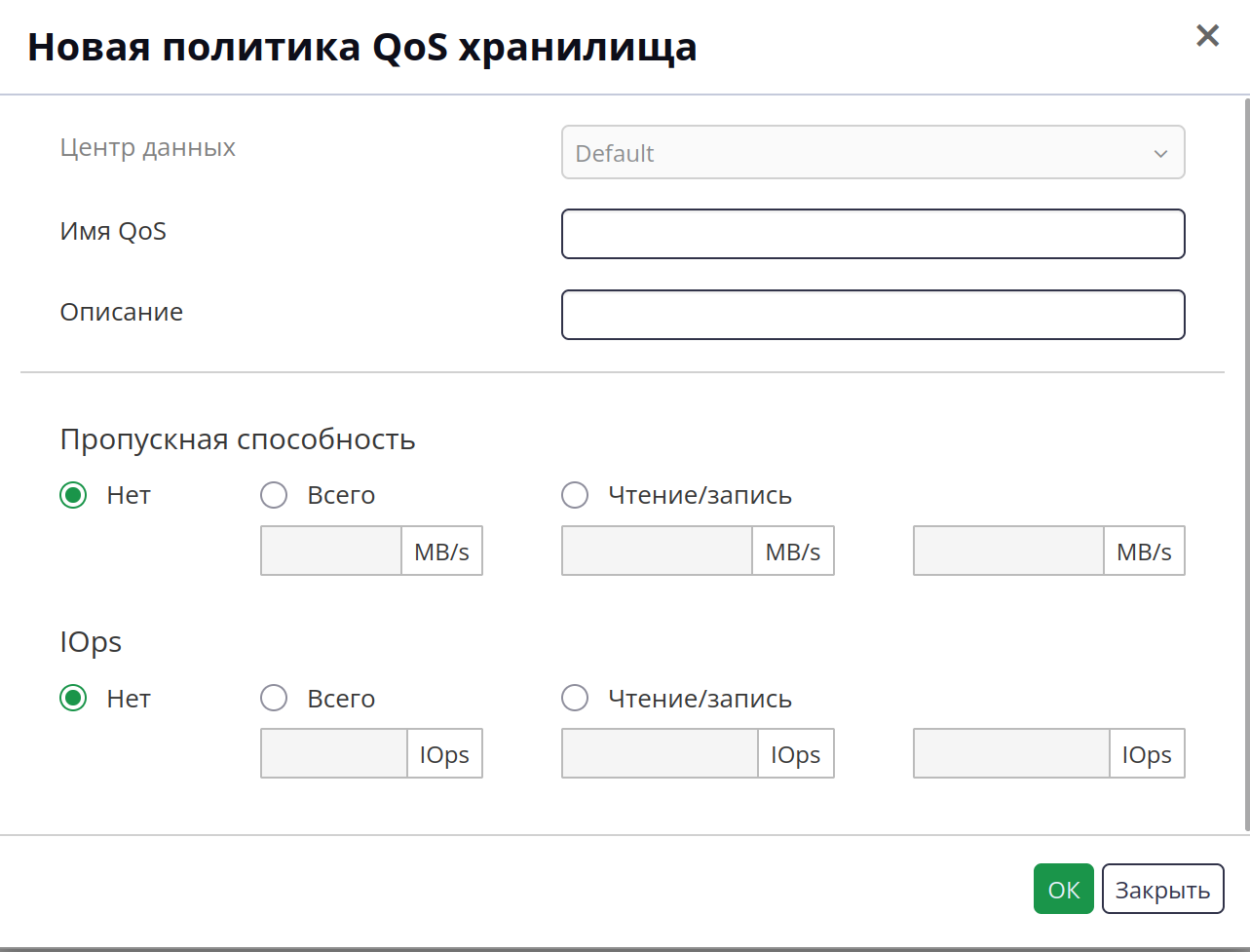This screenshot has width=1250, height=952.
Task: Click the IOps section heading
Action: coord(91,642)
